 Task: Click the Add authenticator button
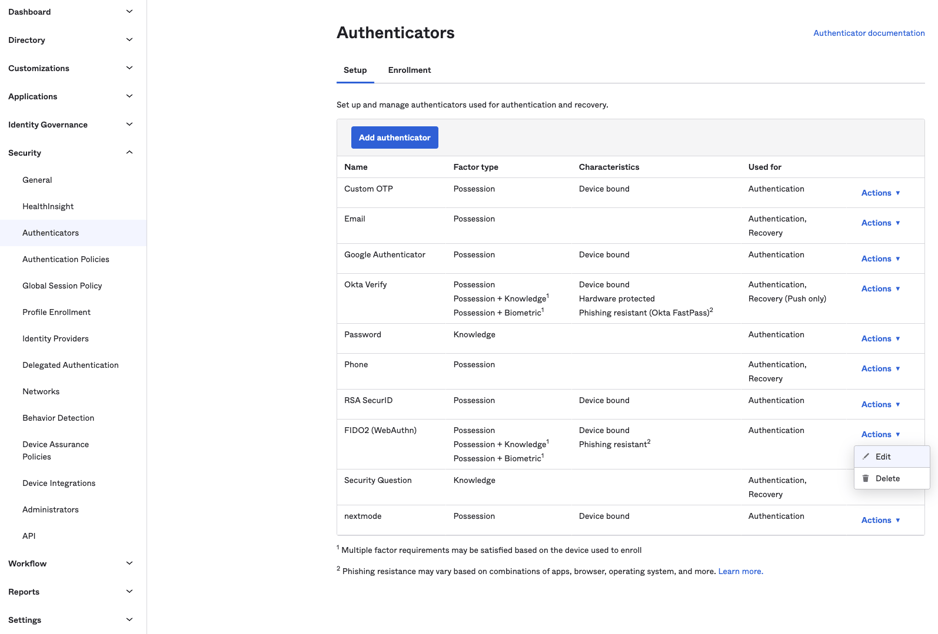coord(394,138)
